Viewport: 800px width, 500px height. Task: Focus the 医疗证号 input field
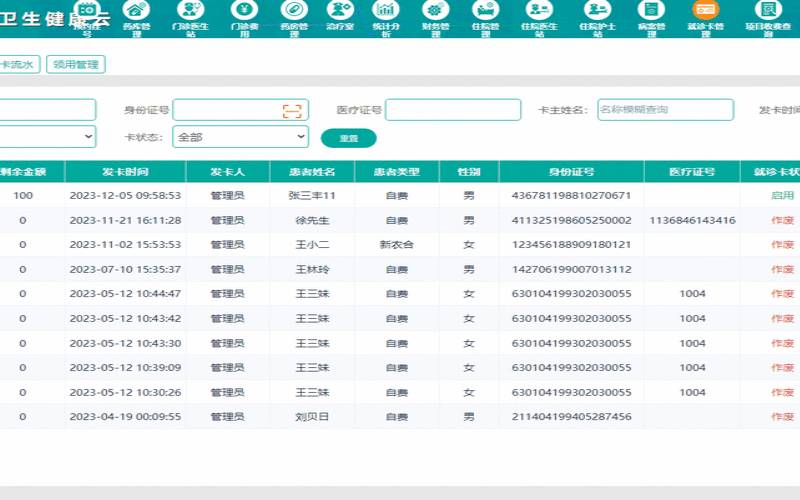click(x=453, y=110)
